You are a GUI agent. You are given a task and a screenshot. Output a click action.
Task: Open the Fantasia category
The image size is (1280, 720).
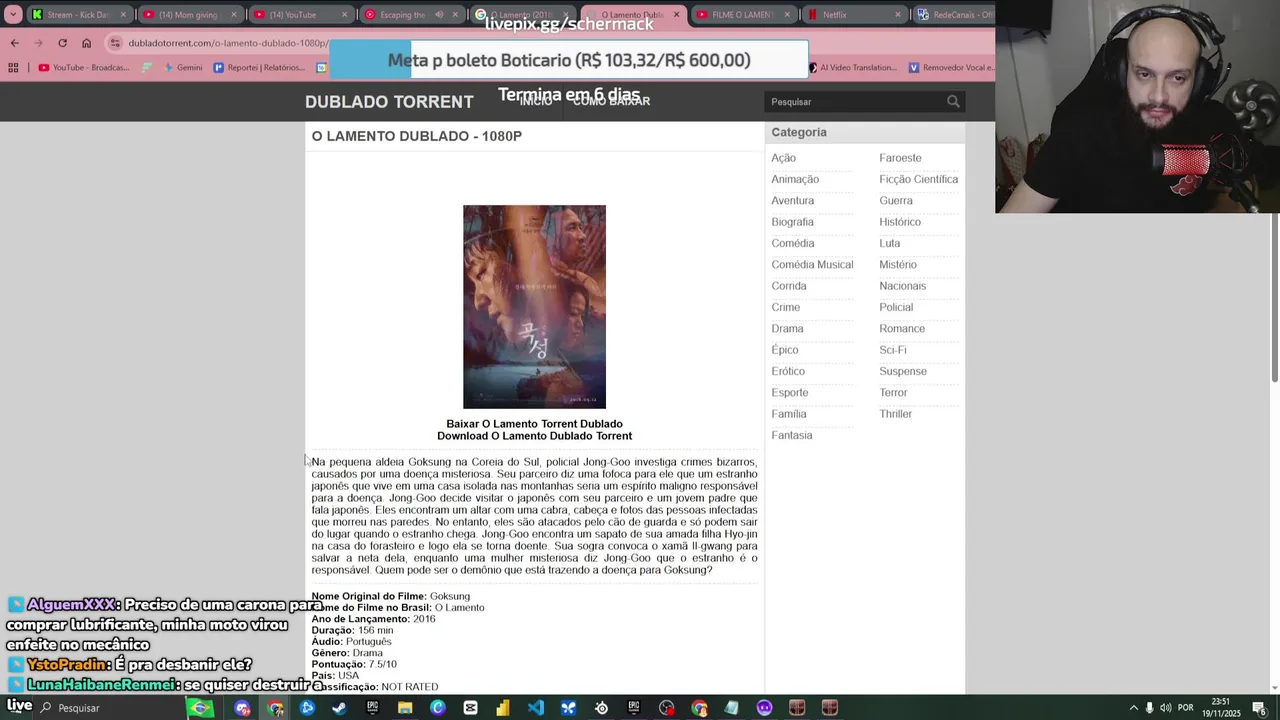pyautogui.click(x=791, y=435)
